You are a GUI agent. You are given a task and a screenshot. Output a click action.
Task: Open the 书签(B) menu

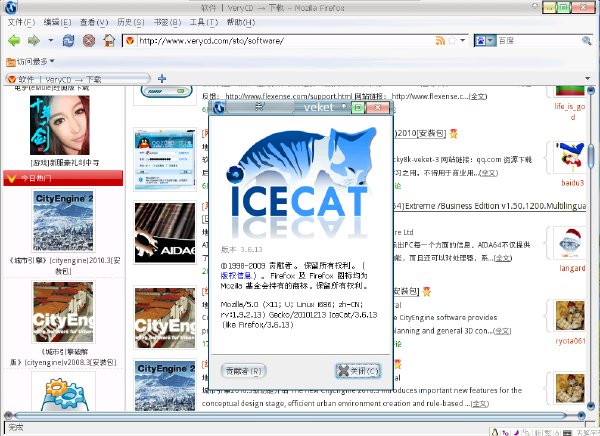tap(167, 22)
